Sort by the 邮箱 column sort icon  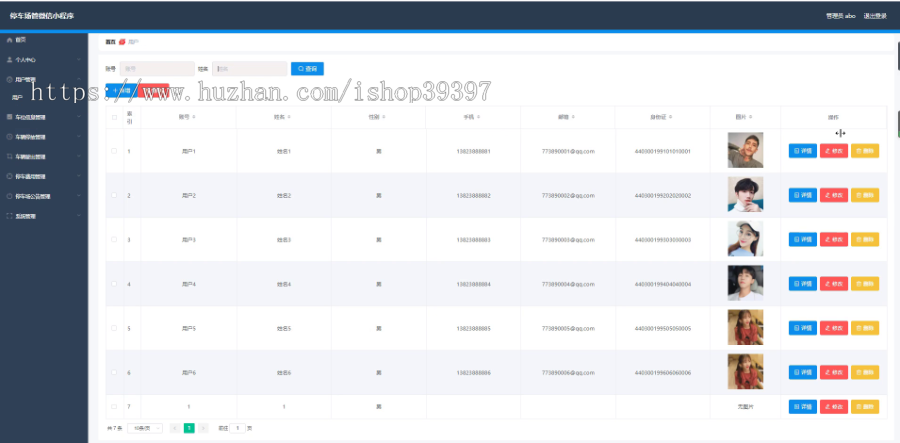click(x=573, y=117)
